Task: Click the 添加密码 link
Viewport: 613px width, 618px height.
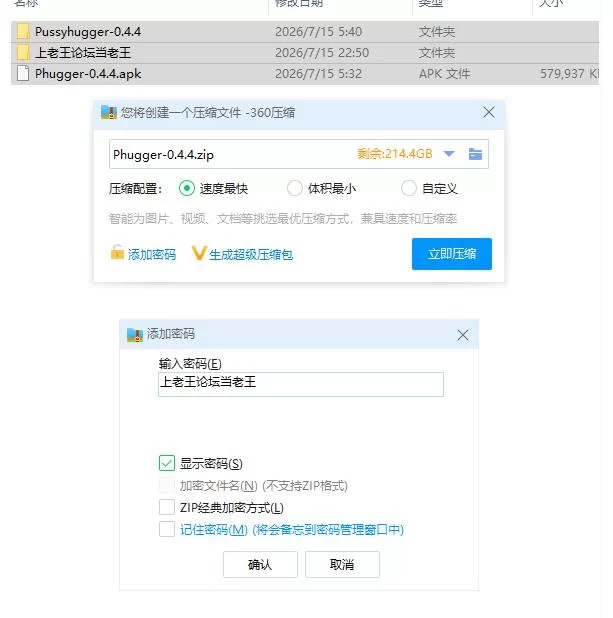Action: pos(152,255)
